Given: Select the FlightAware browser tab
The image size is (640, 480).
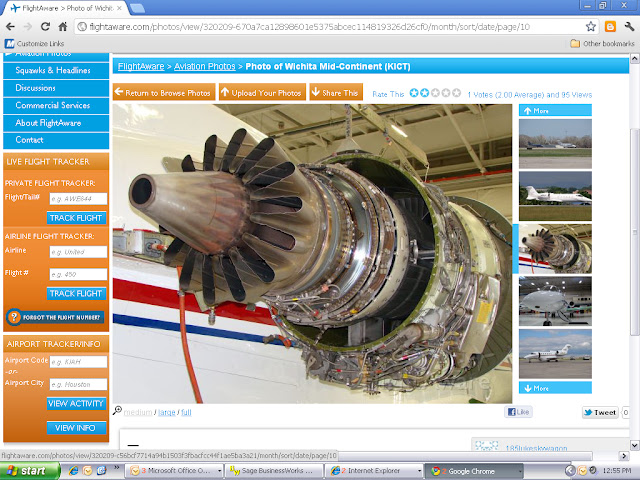Looking at the screenshot, I should 66,8.
